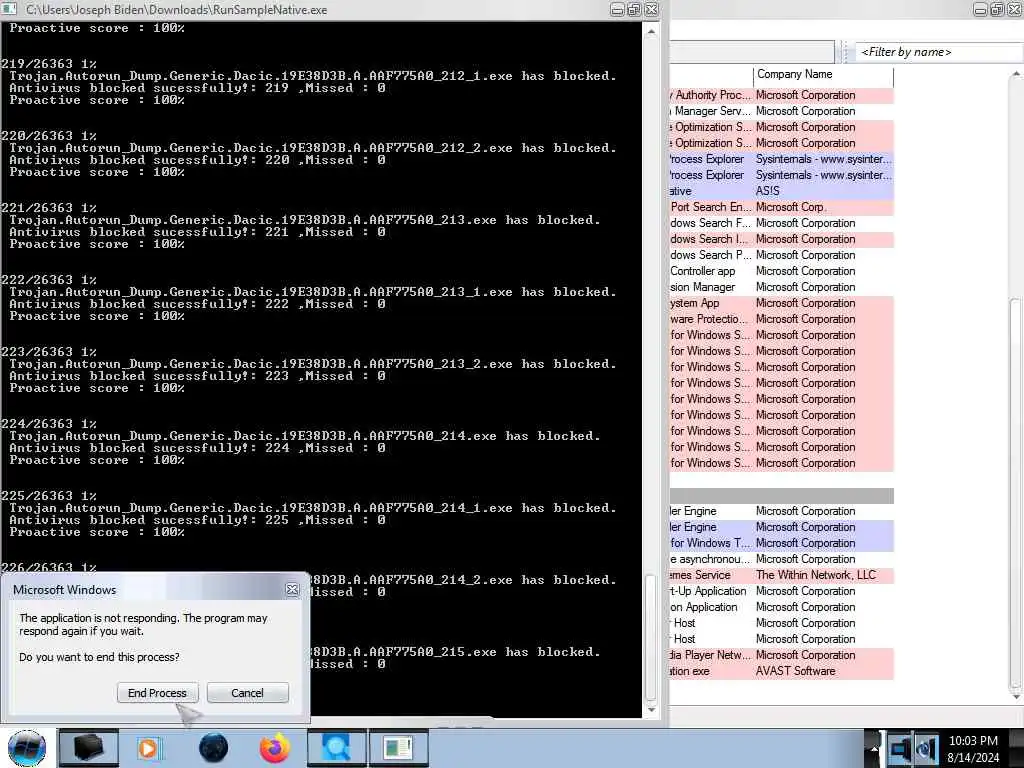Open the volume speaker tray icon
Screen dimensions: 1024x768
click(x=925, y=749)
